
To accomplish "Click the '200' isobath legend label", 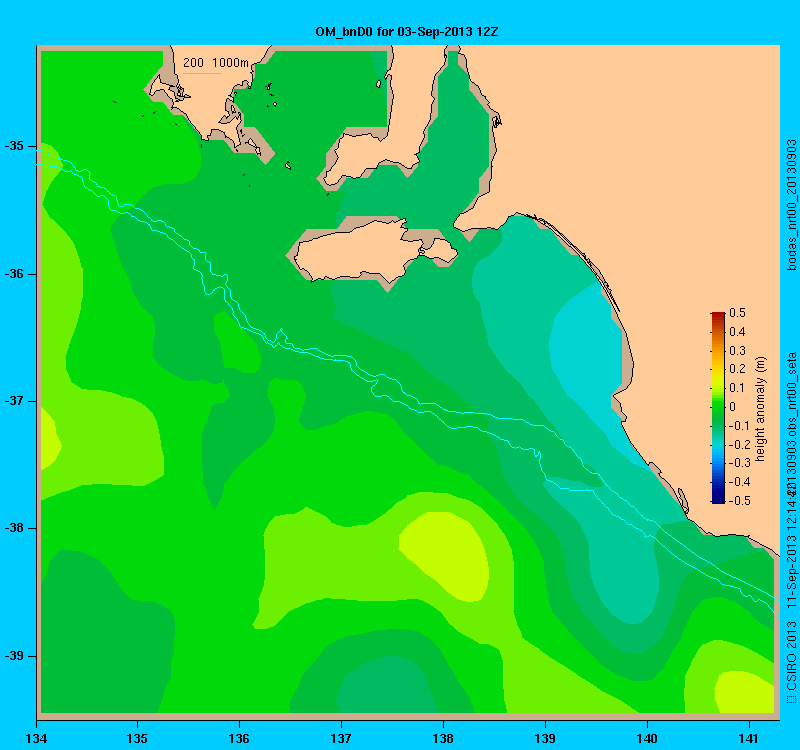I will click(x=193, y=63).
